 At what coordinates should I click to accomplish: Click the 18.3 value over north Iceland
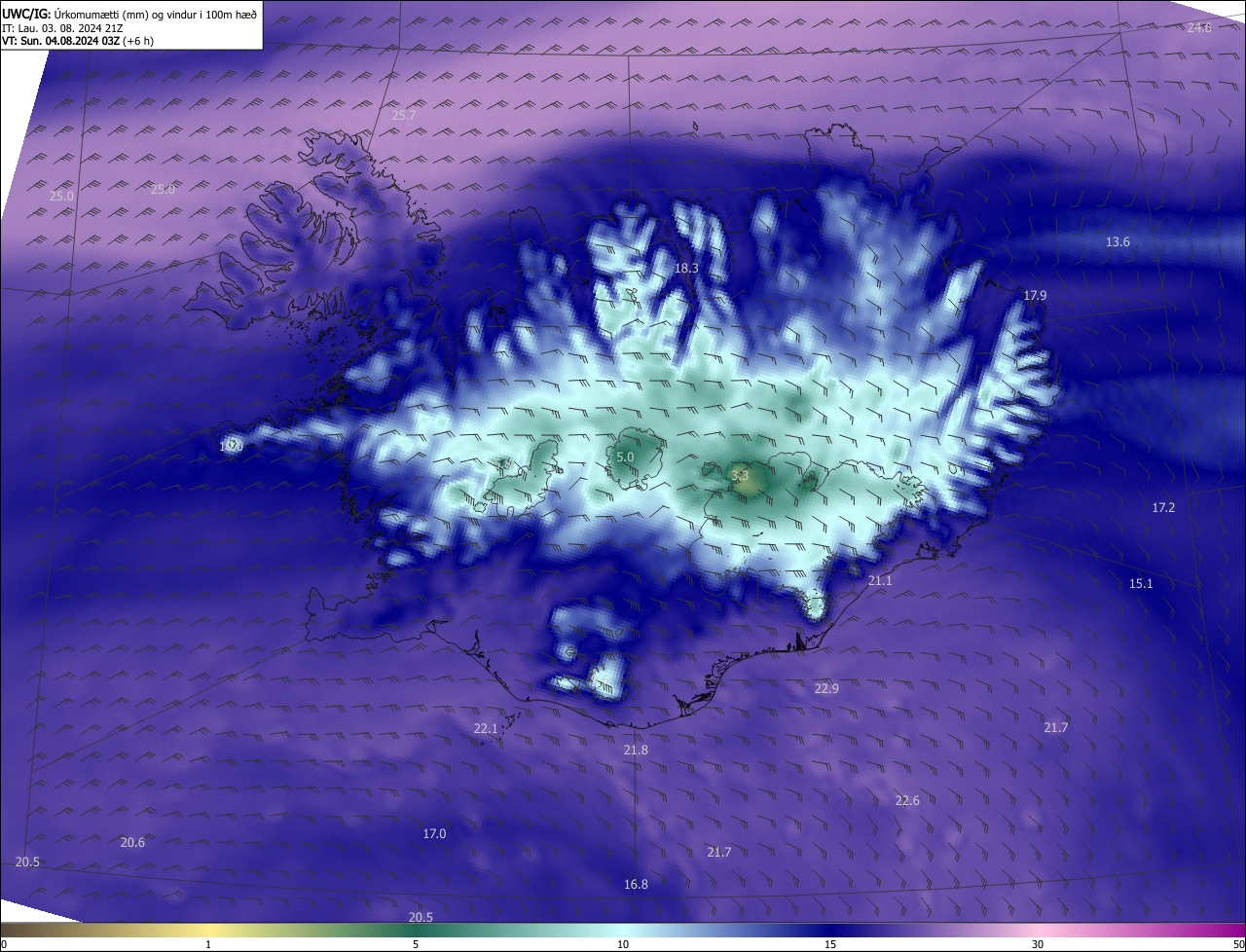click(x=686, y=268)
